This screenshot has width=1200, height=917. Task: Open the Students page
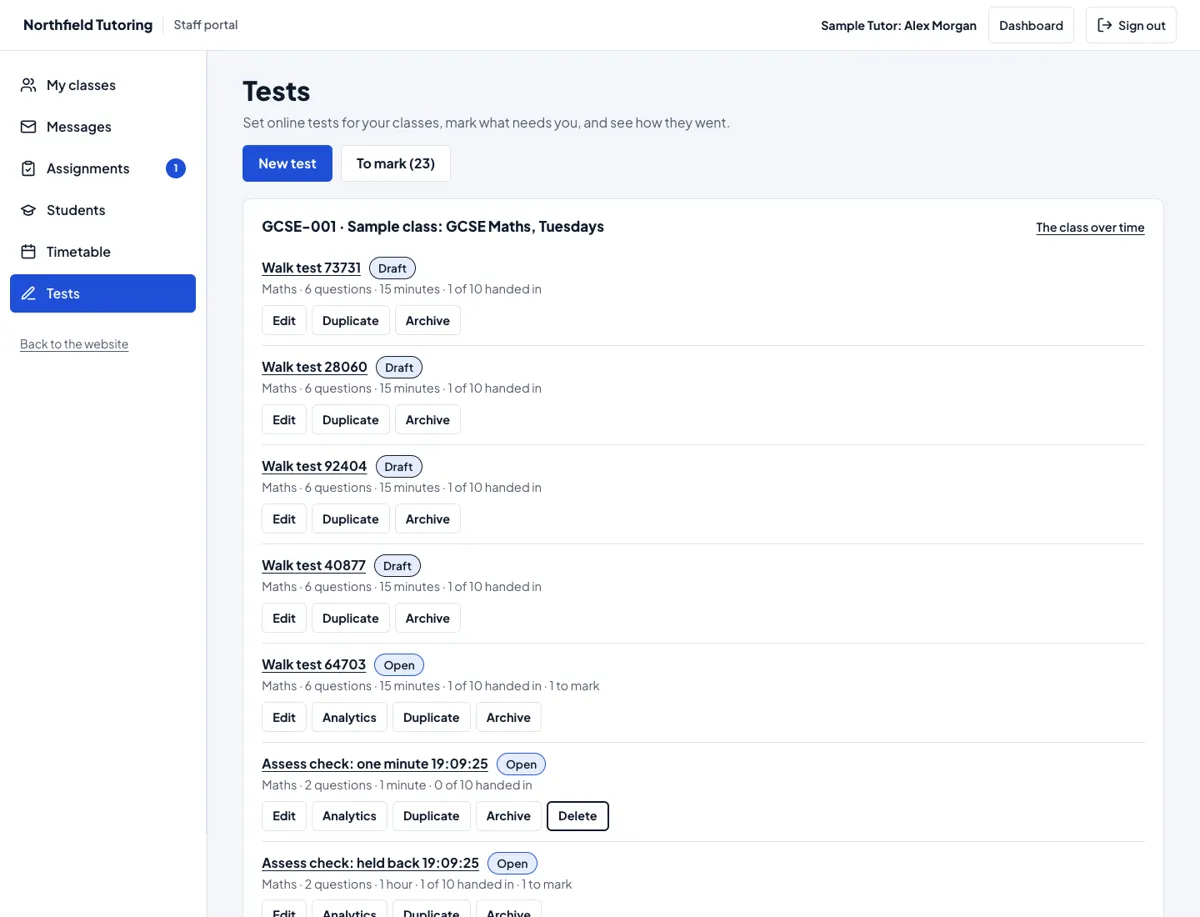tap(103, 210)
